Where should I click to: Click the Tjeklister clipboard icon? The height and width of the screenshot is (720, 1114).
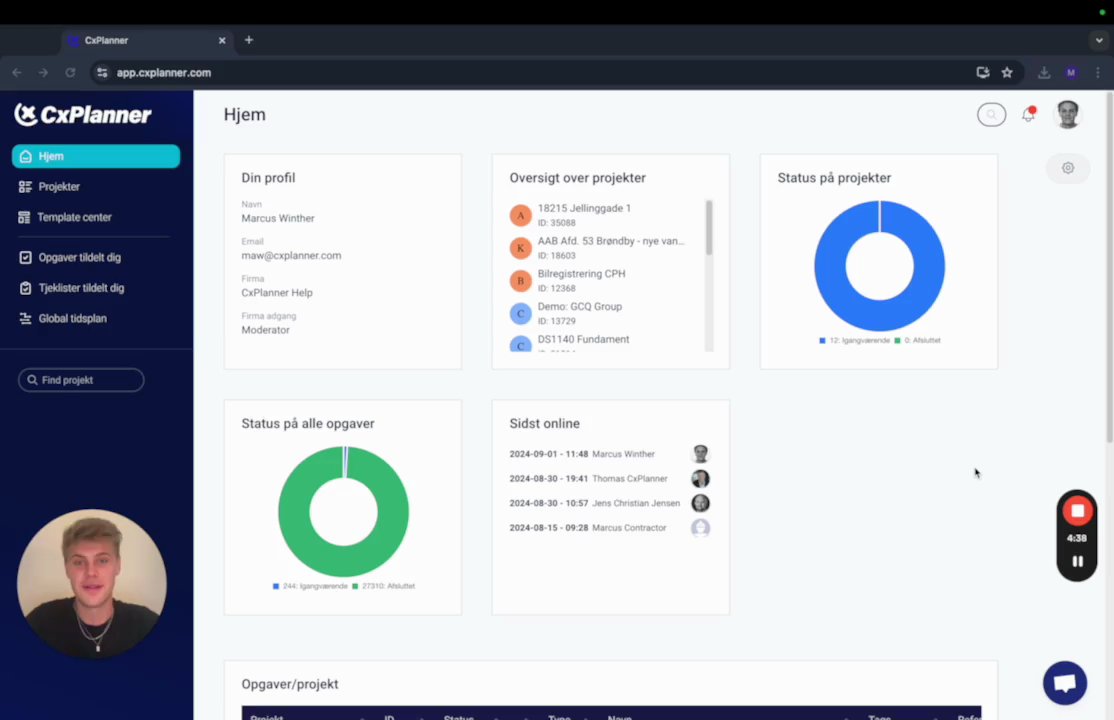pos(26,288)
